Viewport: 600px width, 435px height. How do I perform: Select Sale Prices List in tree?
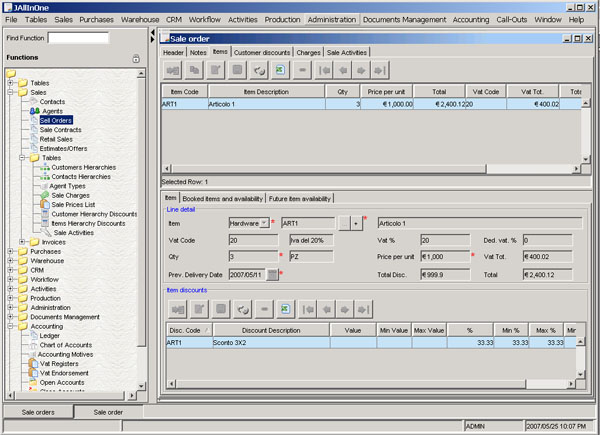(73, 204)
